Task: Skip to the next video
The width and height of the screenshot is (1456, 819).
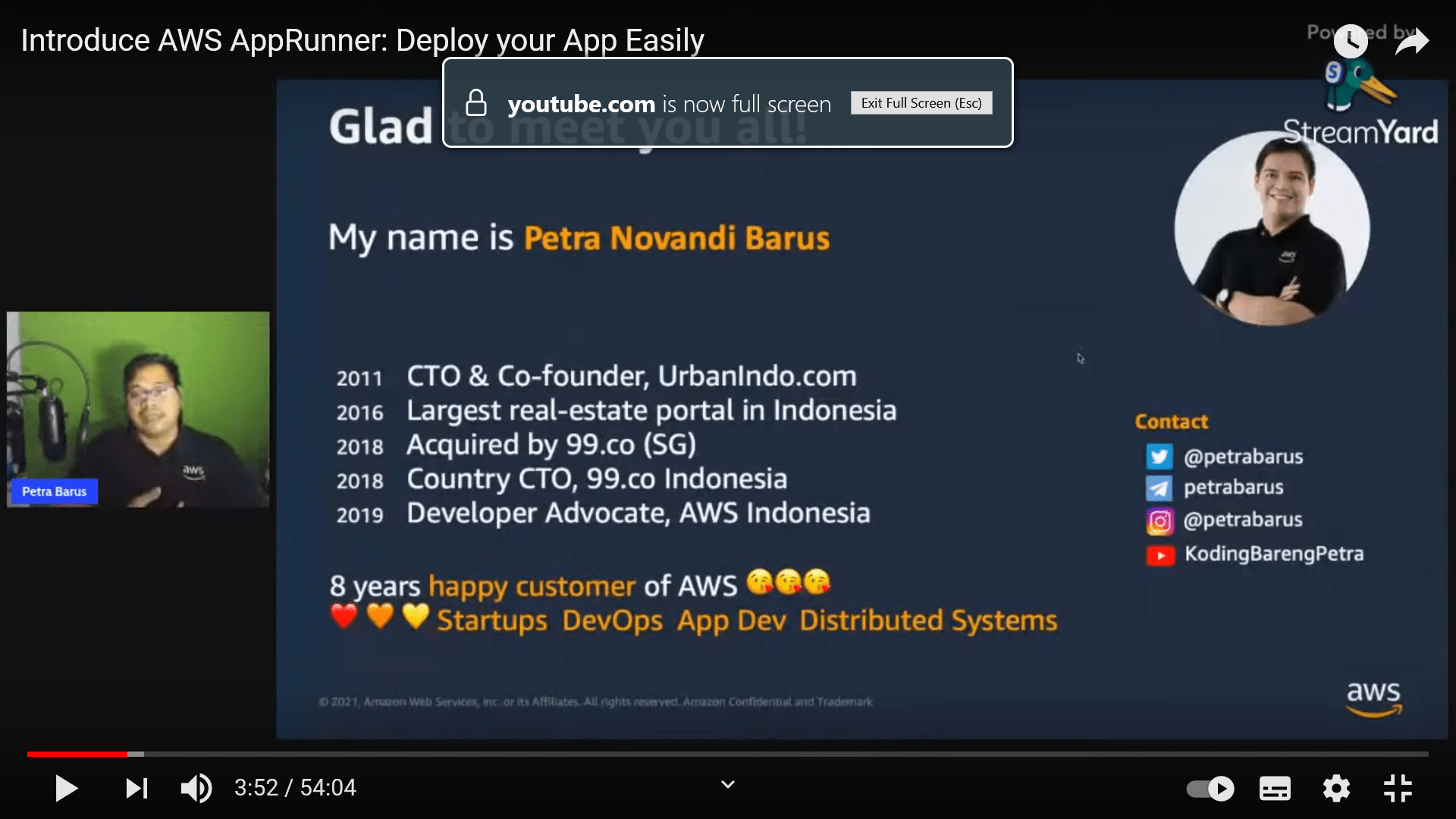Action: click(136, 789)
